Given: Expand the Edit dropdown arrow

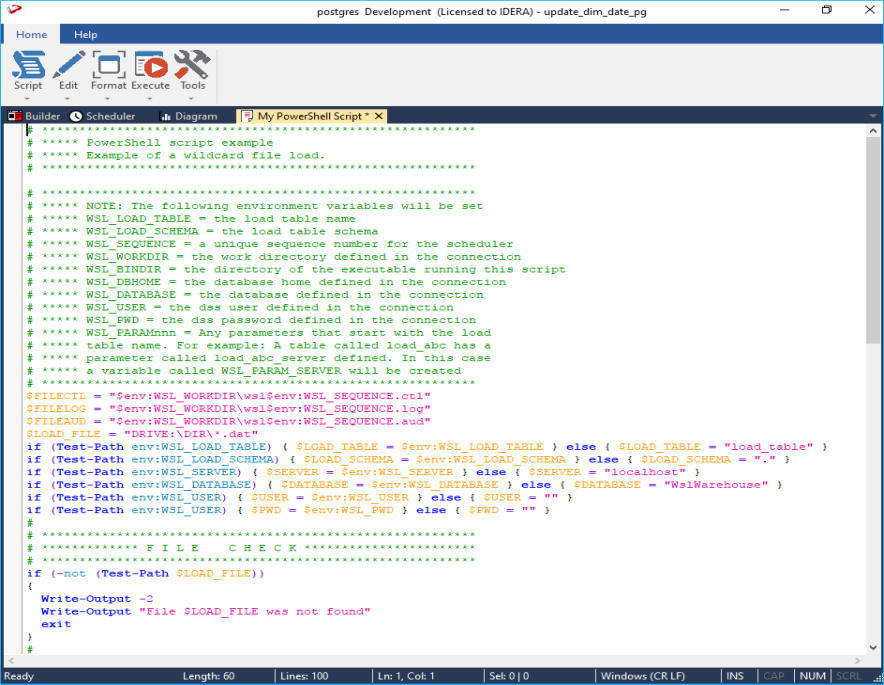Looking at the screenshot, I should 67,99.
